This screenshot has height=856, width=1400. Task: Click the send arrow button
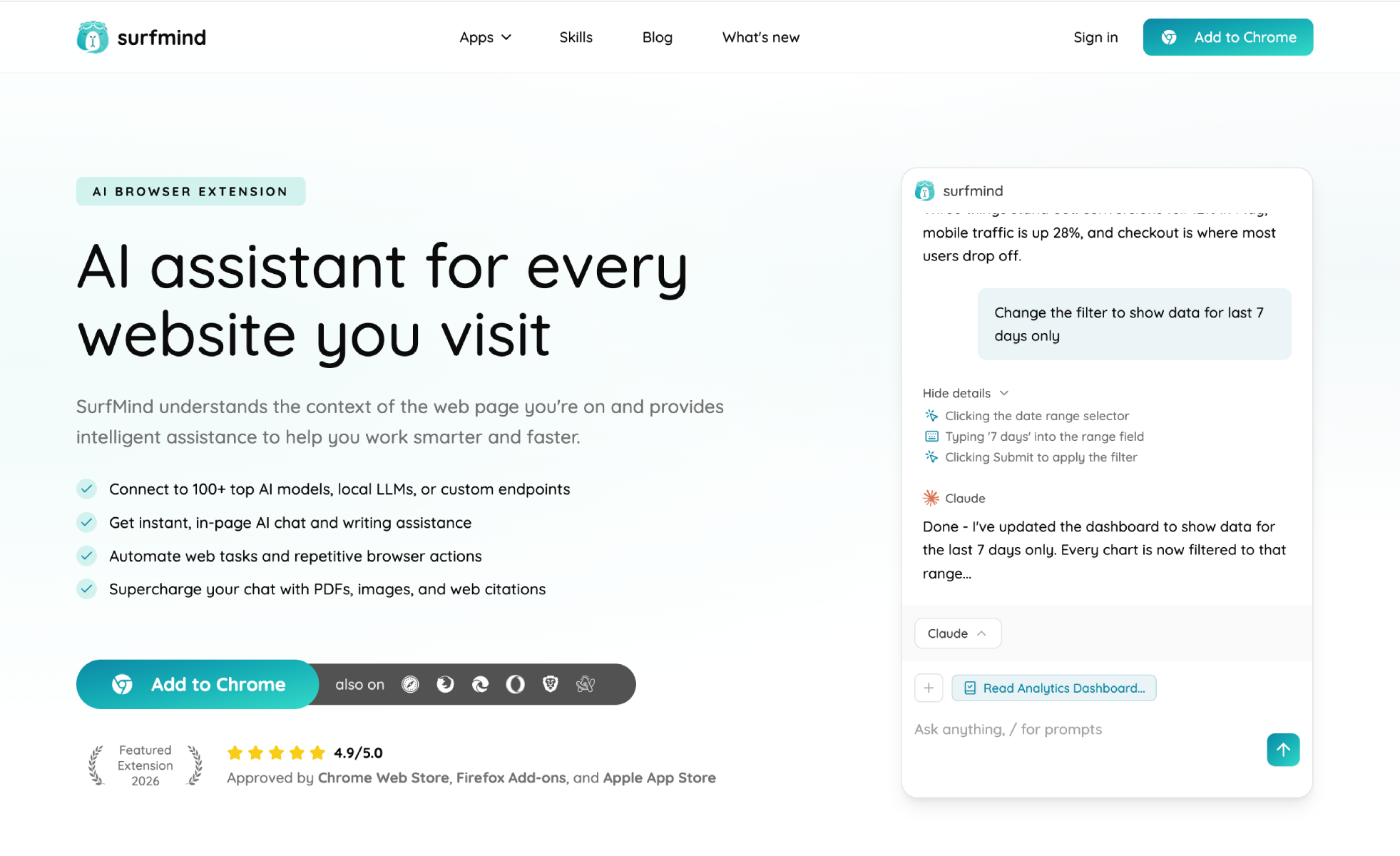pos(1283,750)
